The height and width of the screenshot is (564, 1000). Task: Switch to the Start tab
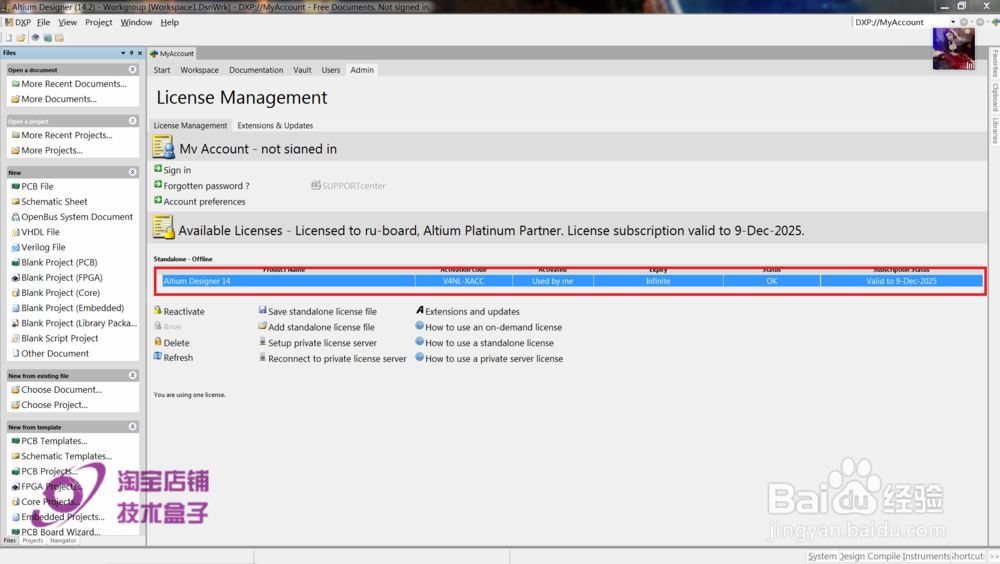pyautogui.click(x=162, y=70)
